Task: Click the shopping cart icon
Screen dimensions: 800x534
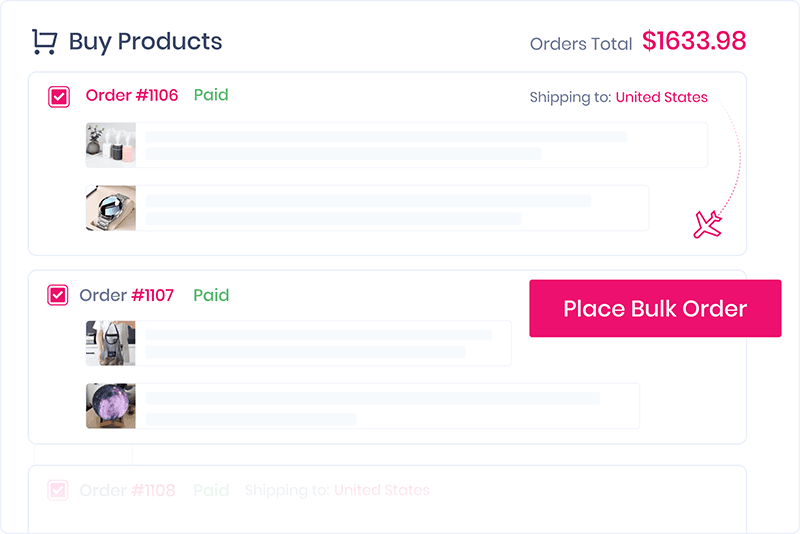Action: [44, 42]
